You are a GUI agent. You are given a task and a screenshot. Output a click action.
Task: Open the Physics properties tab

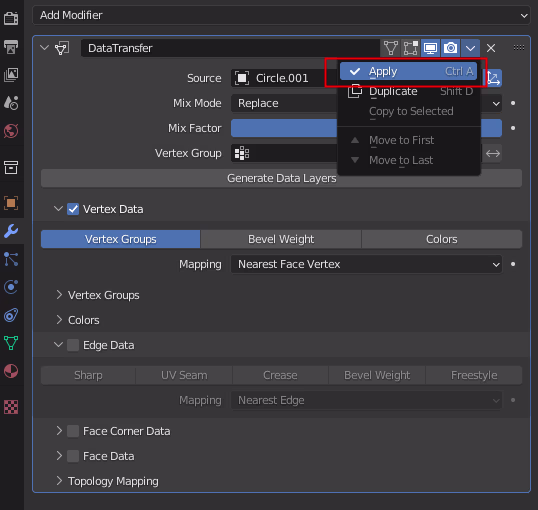click(x=11, y=287)
